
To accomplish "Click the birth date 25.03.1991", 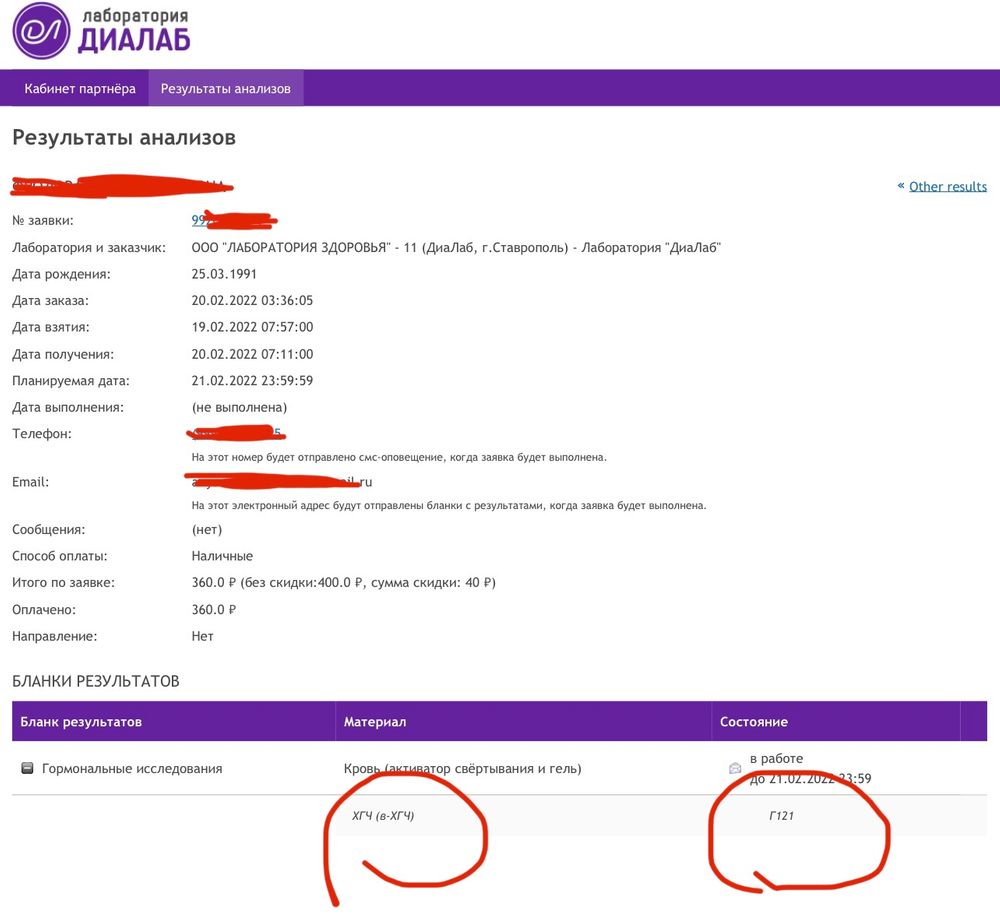I will pyautogui.click(x=224, y=274).
